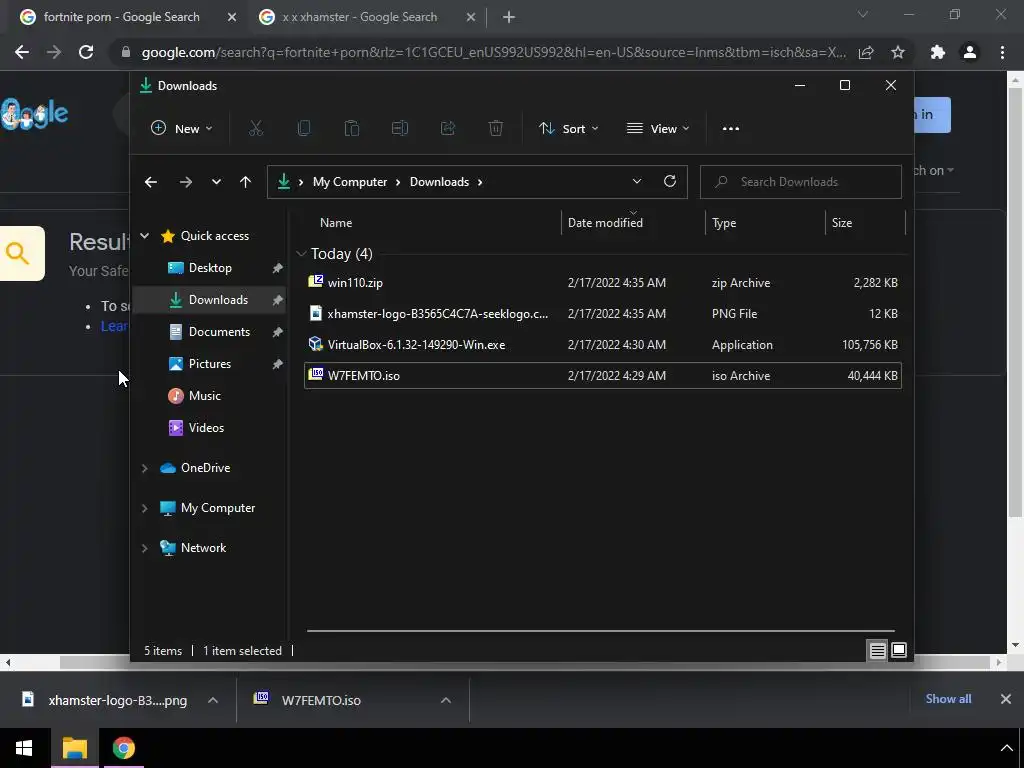Collapse the Today (4) group
The width and height of the screenshot is (1024, 768).
pyautogui.click(x=301, y=253)
